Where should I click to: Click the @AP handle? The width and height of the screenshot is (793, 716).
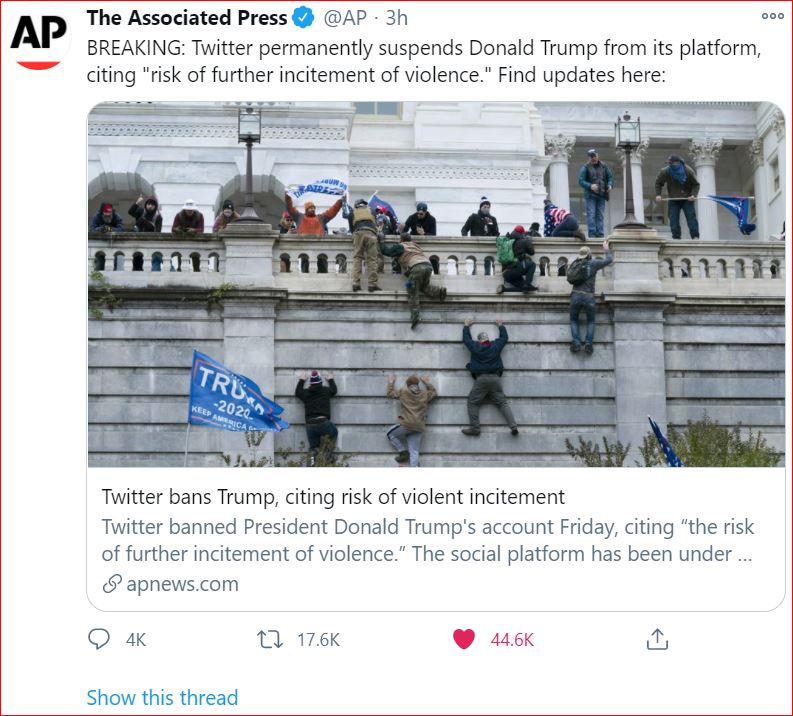(x=346, y=18)
